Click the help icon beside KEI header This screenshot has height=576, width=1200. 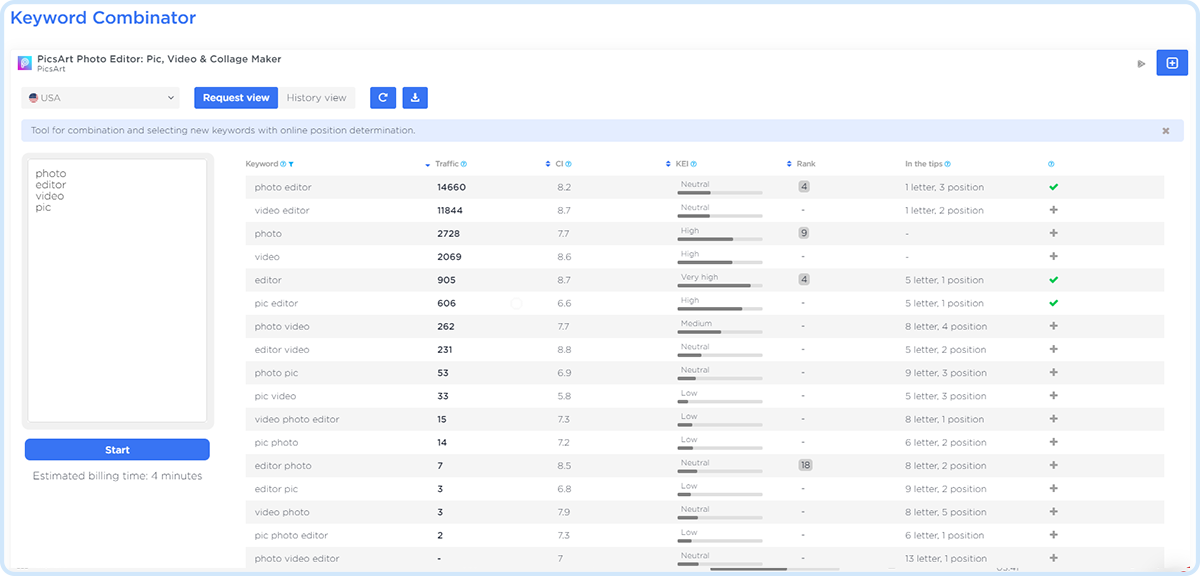pos(694,164)
